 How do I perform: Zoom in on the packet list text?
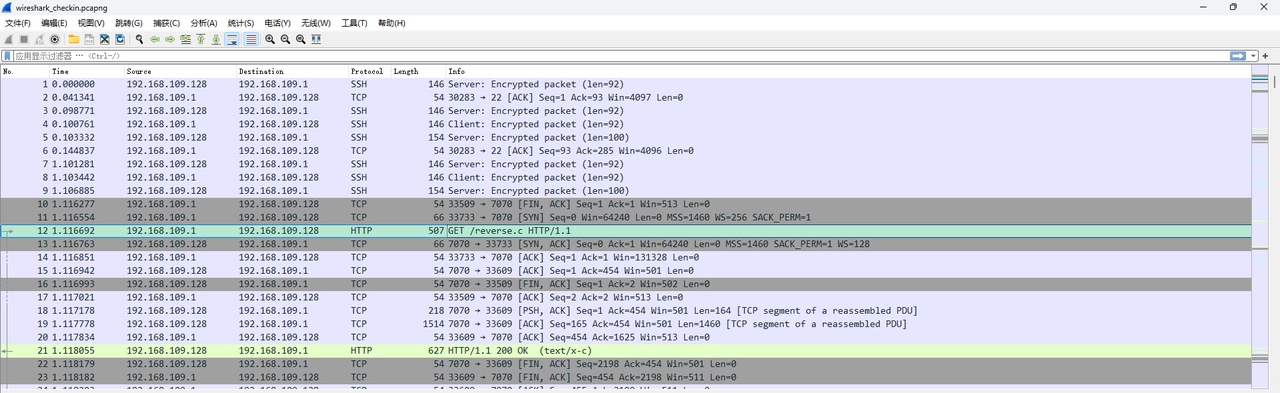tap(270, 39)
